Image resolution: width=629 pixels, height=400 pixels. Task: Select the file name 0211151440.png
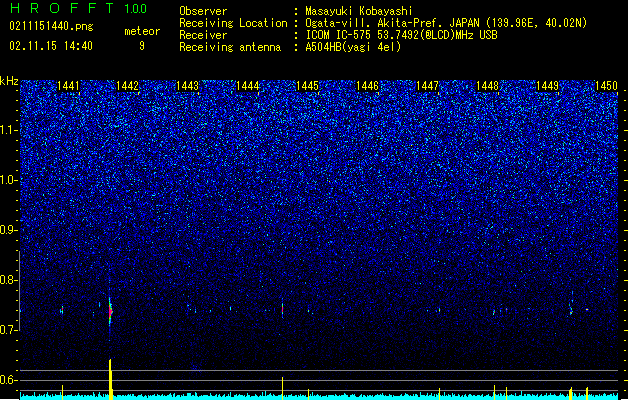[51, 26]
